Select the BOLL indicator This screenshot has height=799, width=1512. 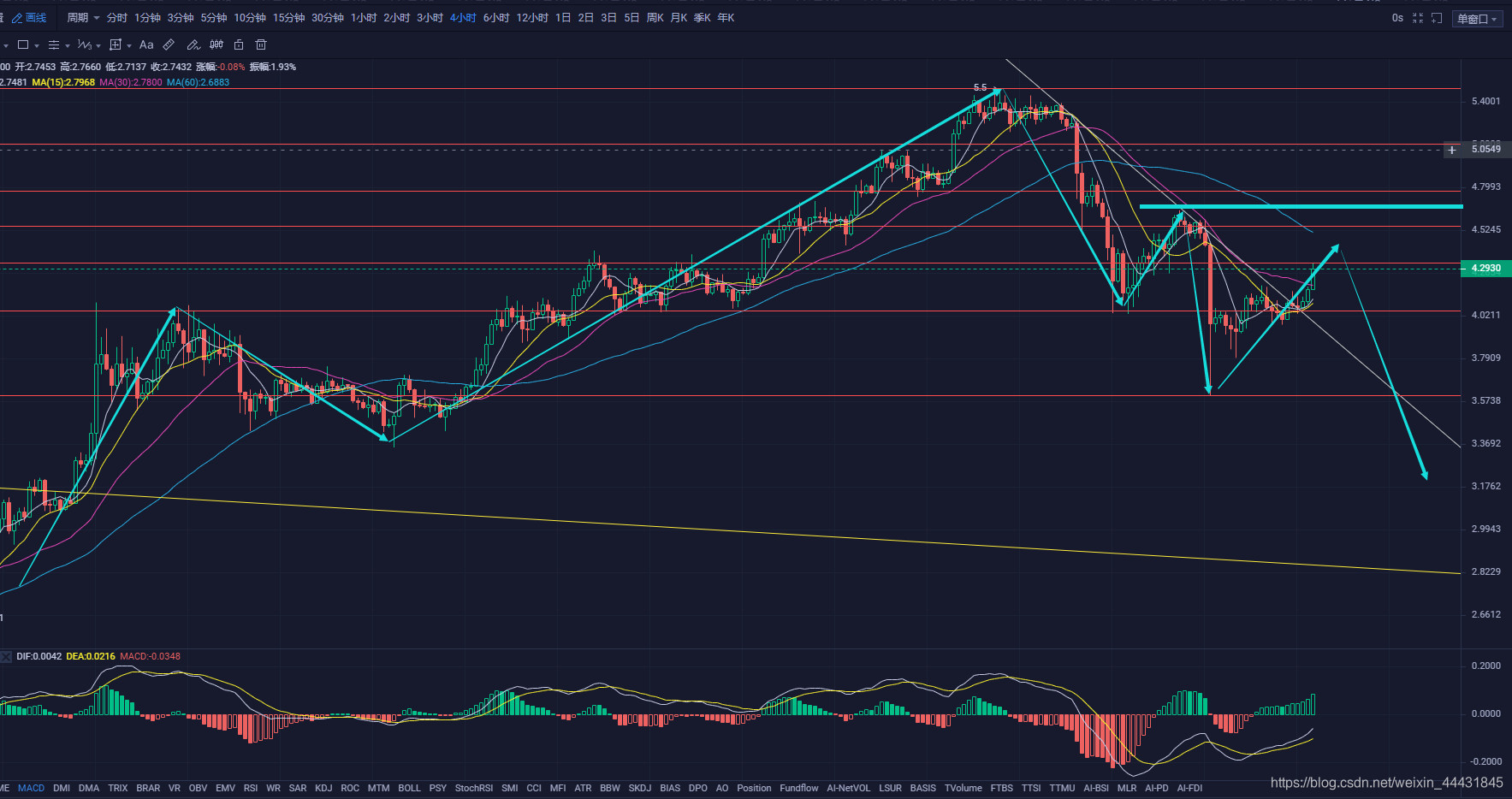point(409,788)
